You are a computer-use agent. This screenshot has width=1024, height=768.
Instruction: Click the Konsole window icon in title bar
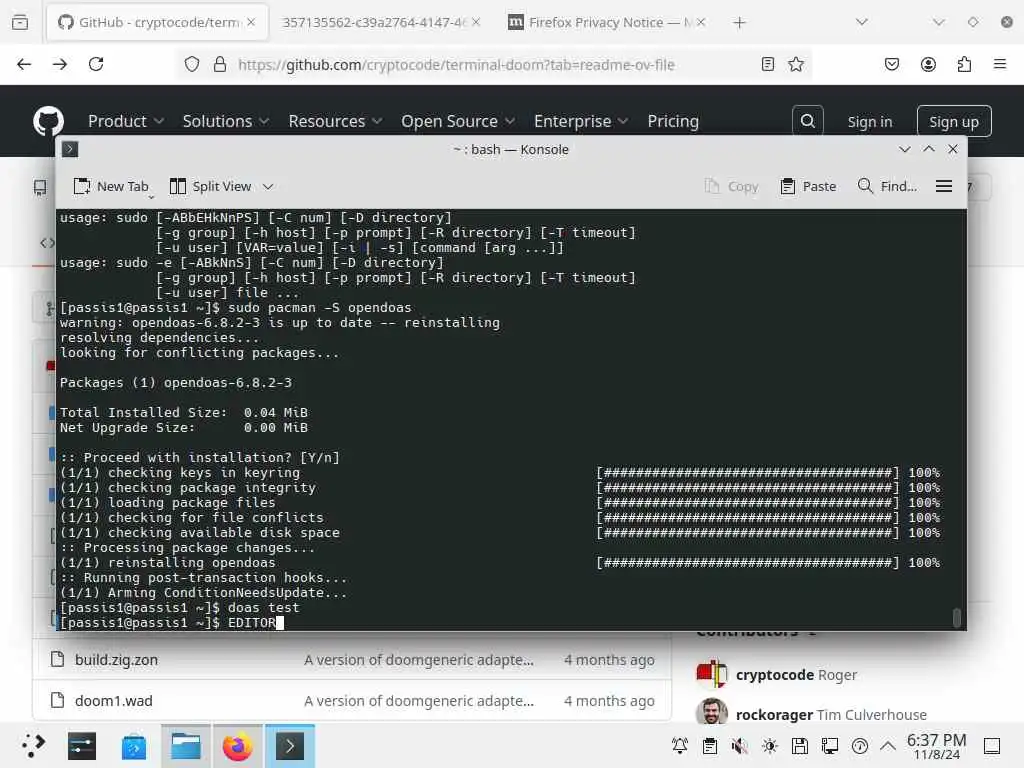70,149
